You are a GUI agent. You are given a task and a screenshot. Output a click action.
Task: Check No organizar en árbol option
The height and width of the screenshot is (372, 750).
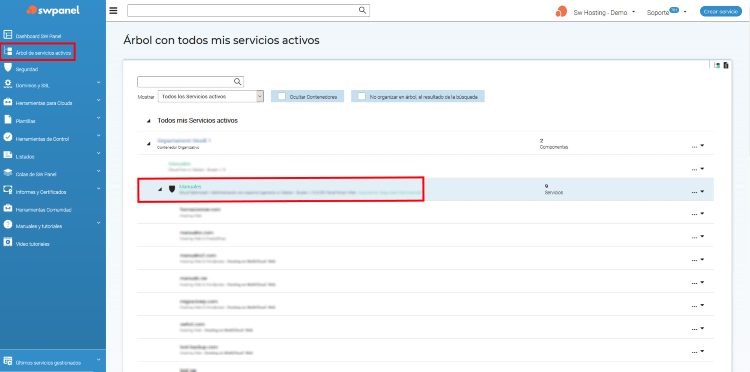(362, 96)
